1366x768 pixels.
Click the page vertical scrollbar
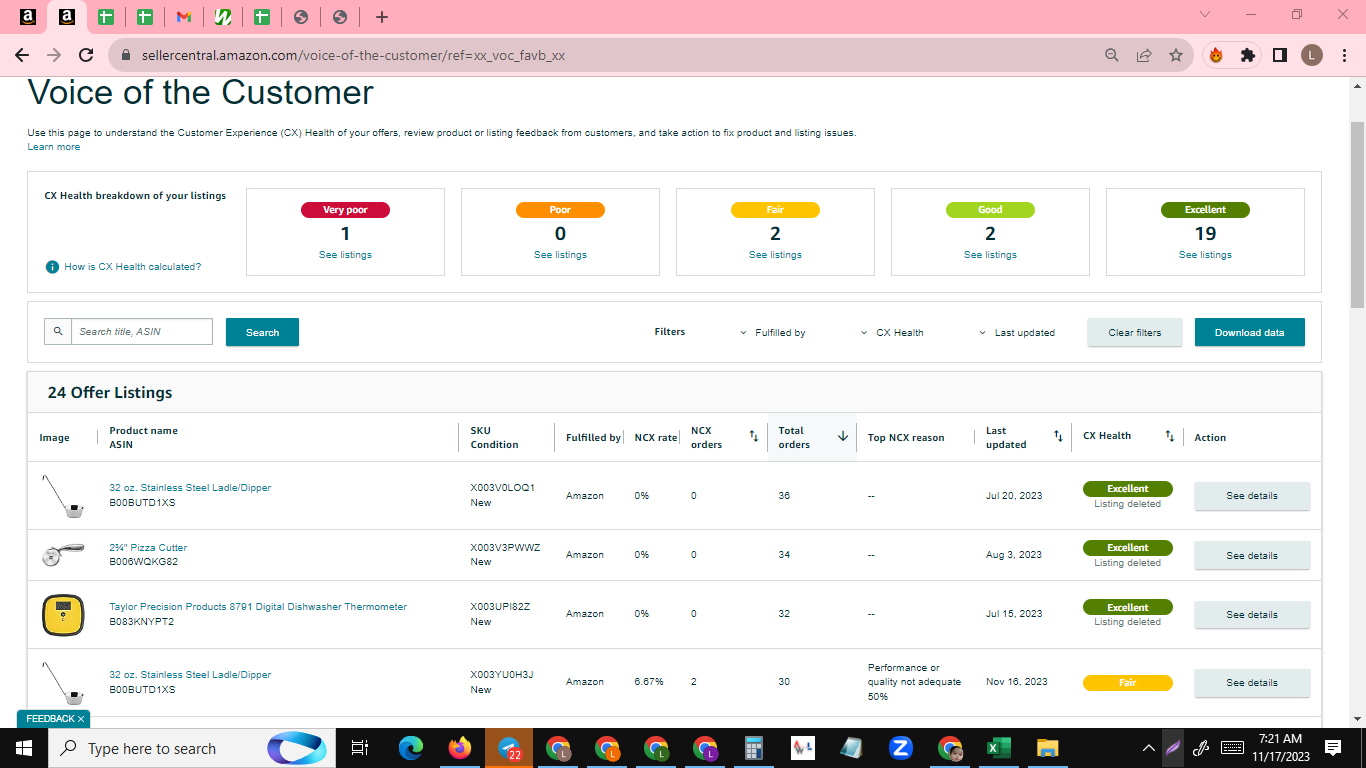click(1357, 215)
